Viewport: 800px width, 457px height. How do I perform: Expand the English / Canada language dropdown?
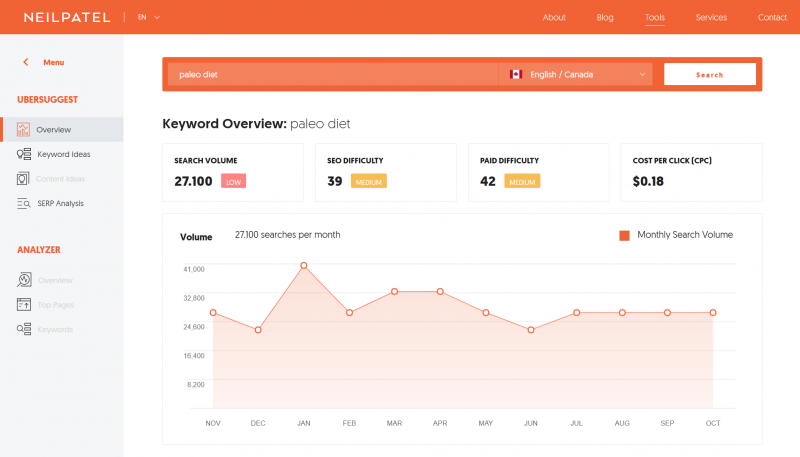576,74
